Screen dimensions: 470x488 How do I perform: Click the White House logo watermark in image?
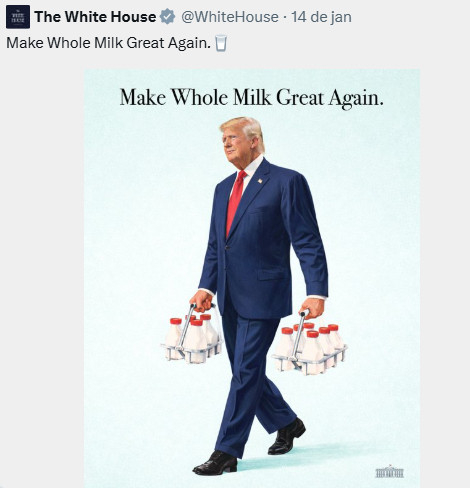pos(389,472)
